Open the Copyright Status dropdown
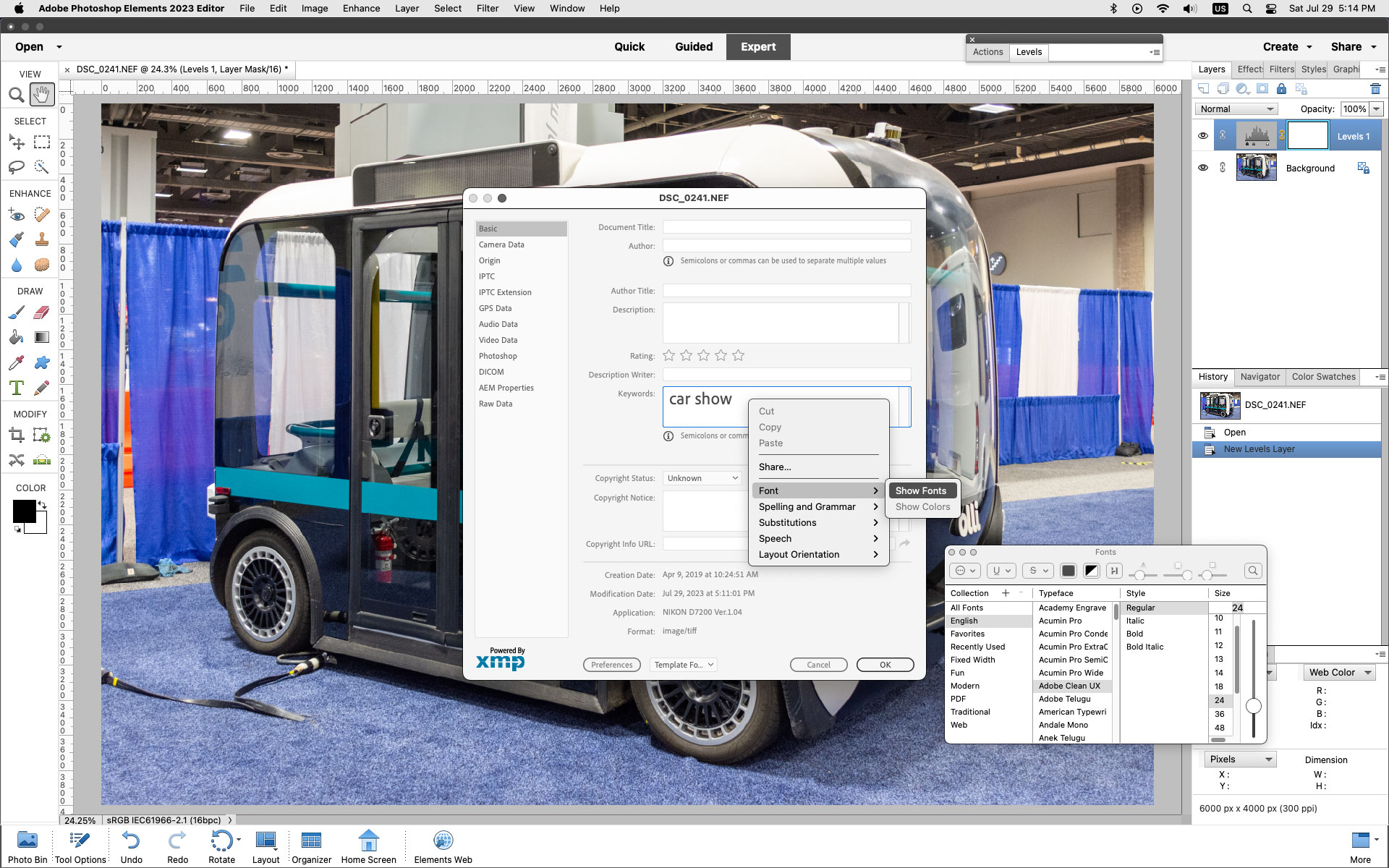The image size is (1389, 868). 701,477
